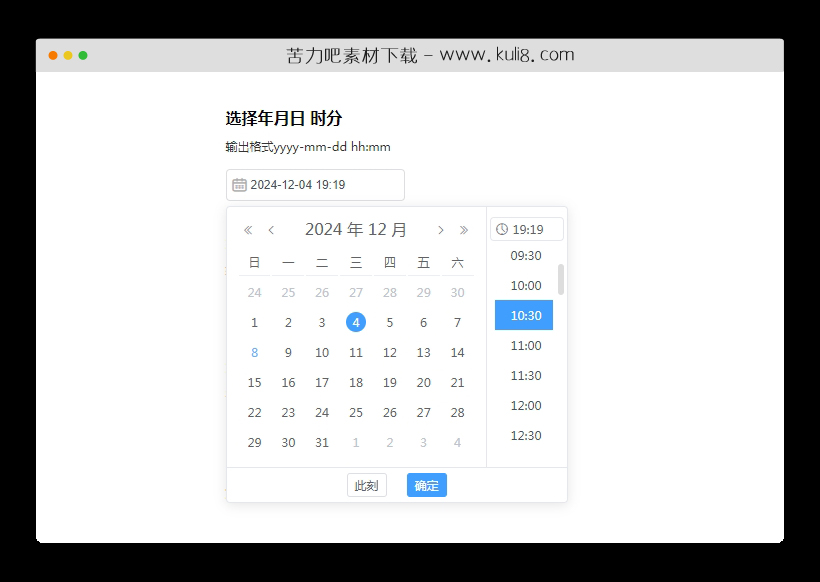Jump to next year with the double-right arrow
The image size is (820, 582).
[x=464, y=229]
